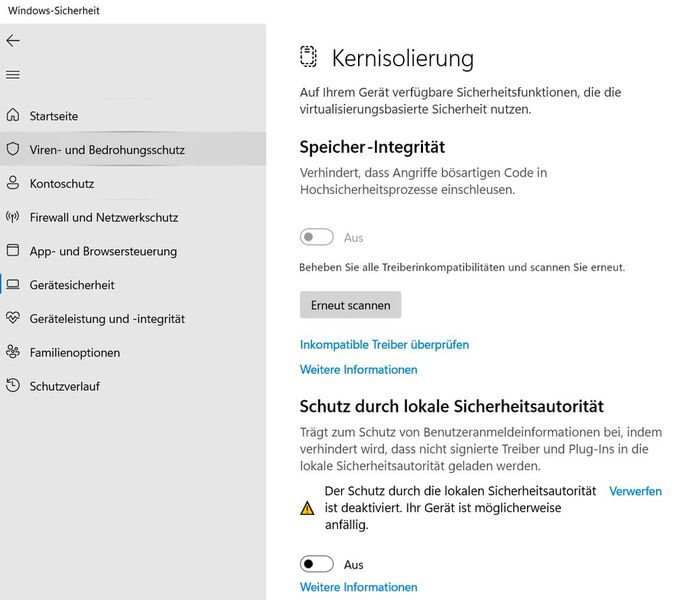Click the Familienoptionen people icon
Image resolution: width=698 pixels, height=600 pixels.
point(13,352)
